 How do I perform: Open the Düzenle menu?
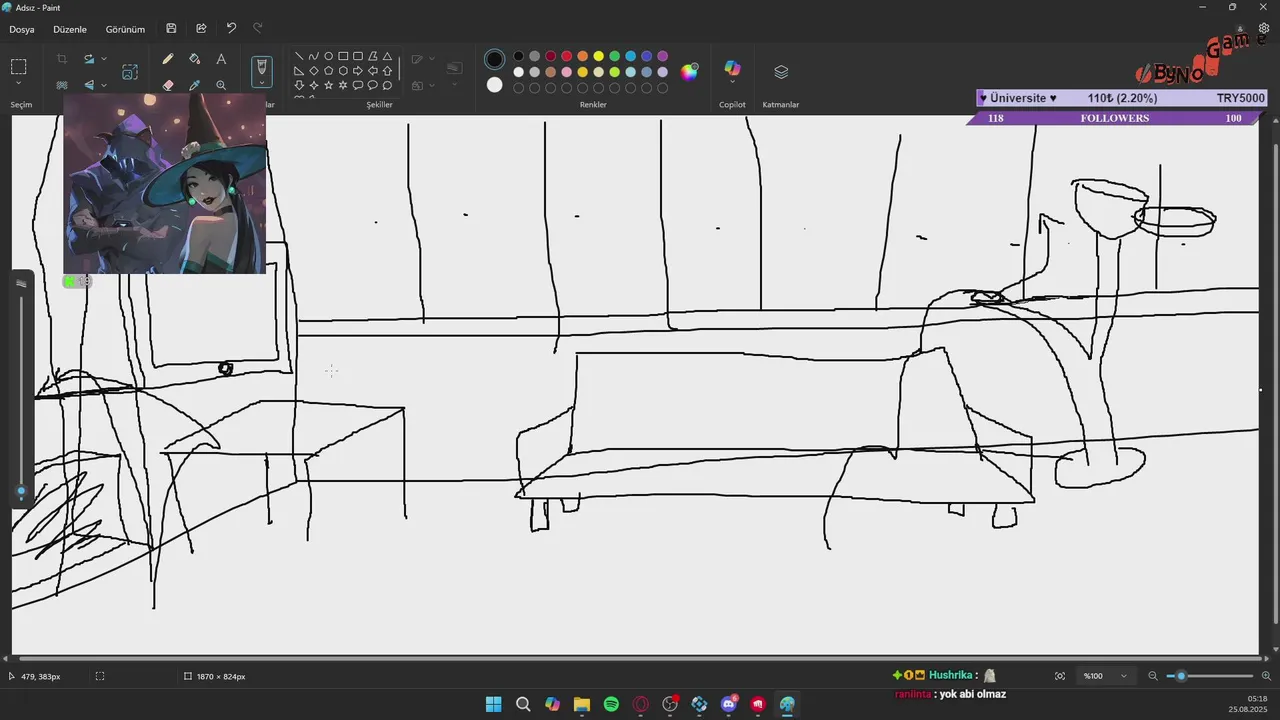[70, 29]
